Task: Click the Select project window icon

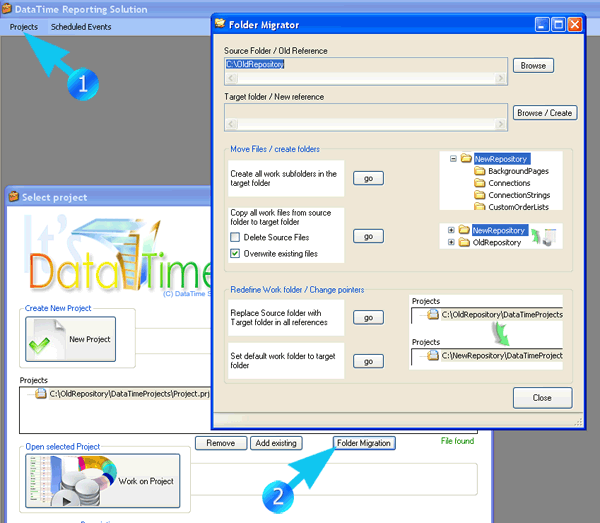Action: (14, 197)
